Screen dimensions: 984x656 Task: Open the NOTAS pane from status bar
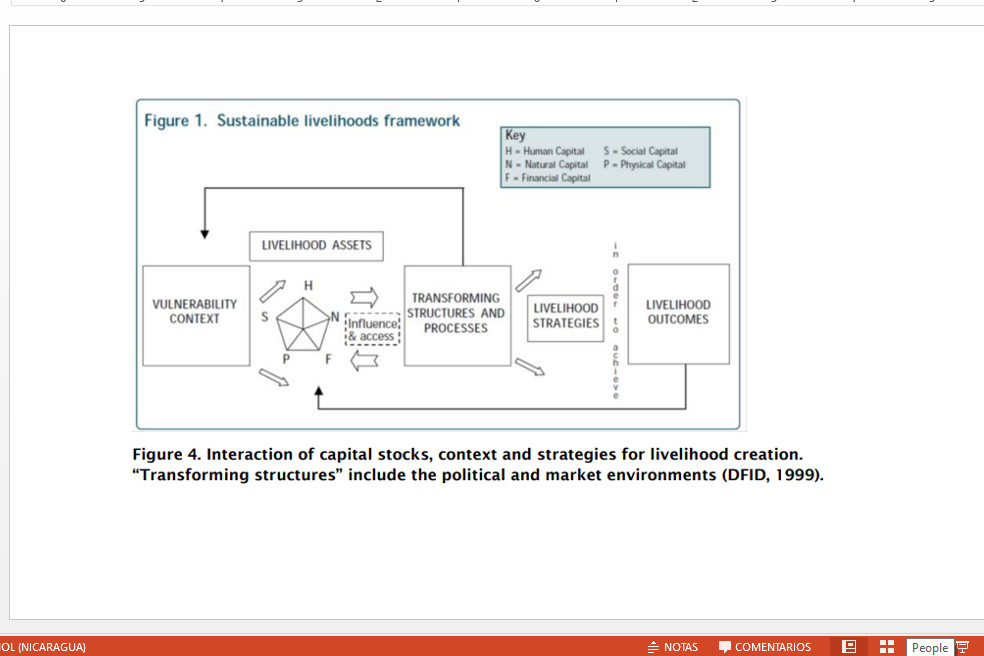[x=681, y=647]
